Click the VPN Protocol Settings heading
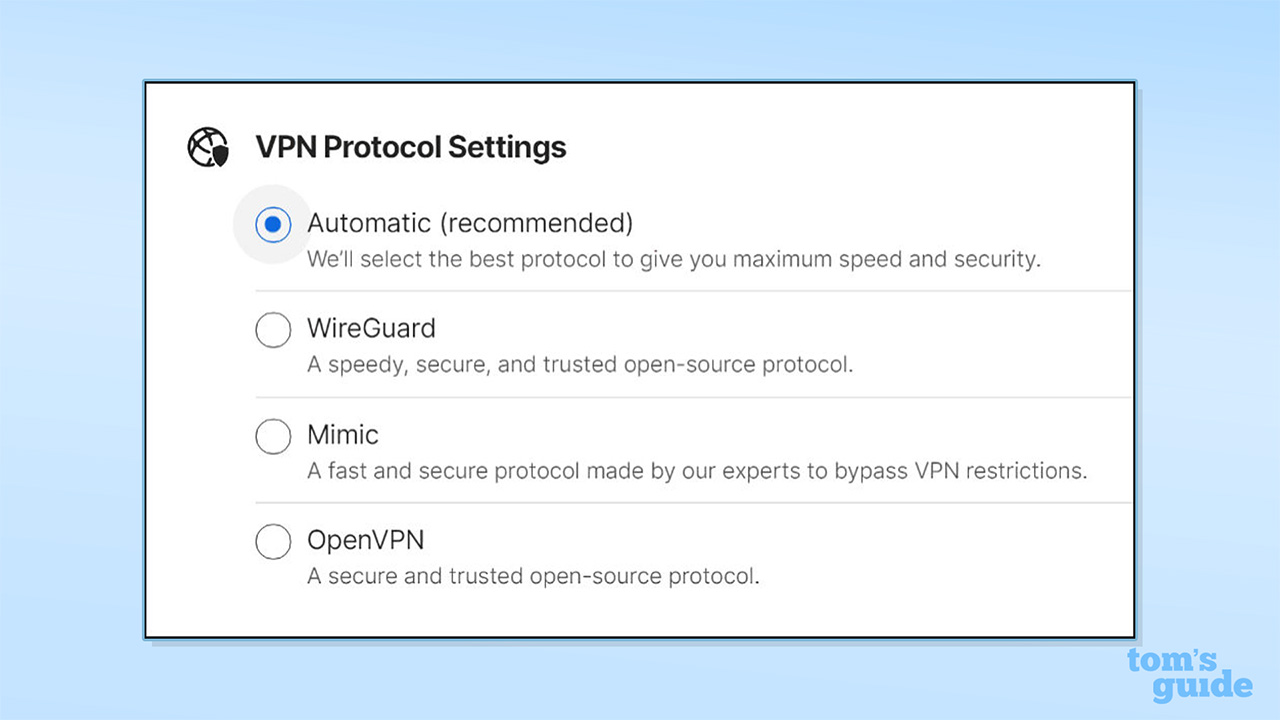This screenshot has width=1280, height=720. (411, 147)
